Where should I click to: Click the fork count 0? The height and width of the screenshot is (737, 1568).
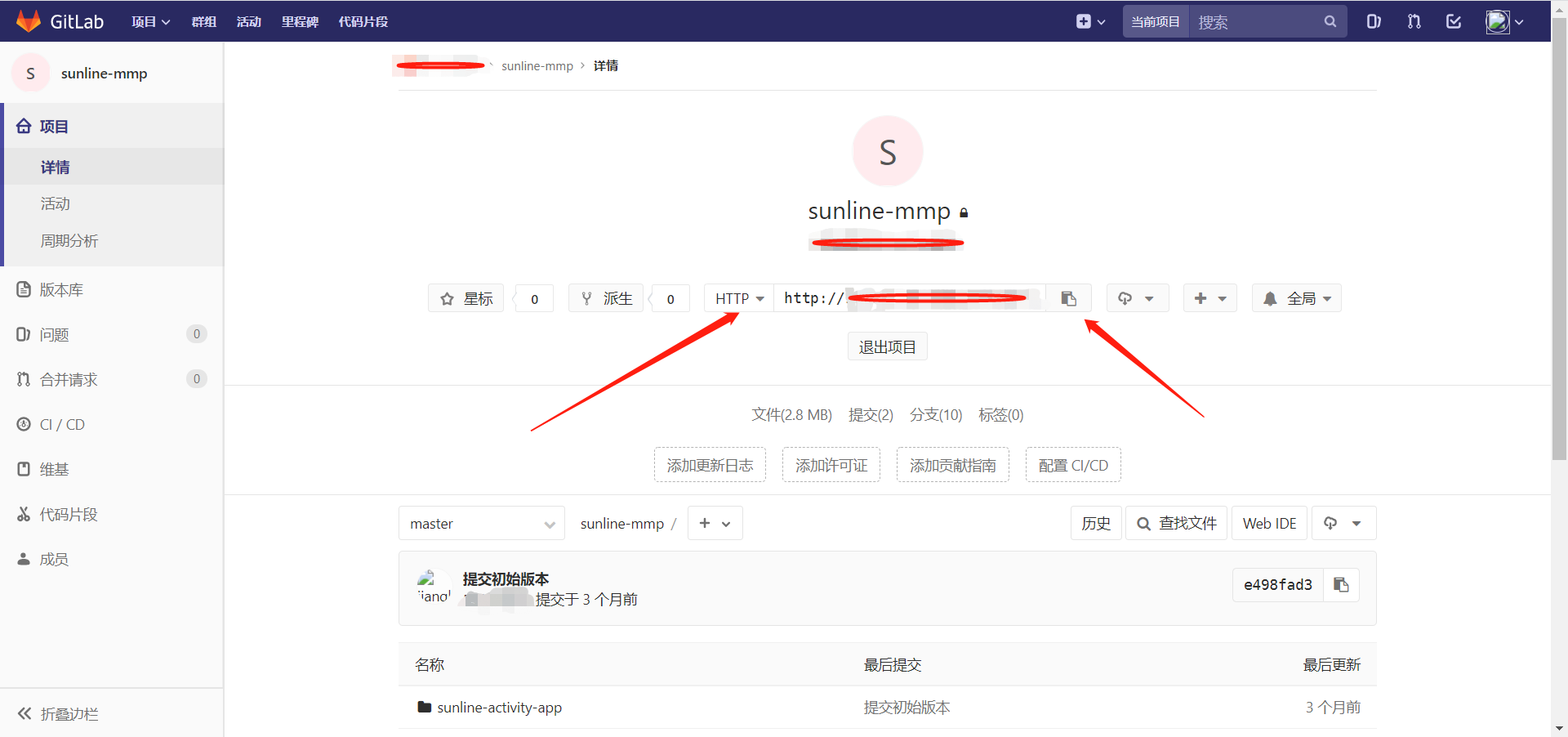click(x=670, y=299)
